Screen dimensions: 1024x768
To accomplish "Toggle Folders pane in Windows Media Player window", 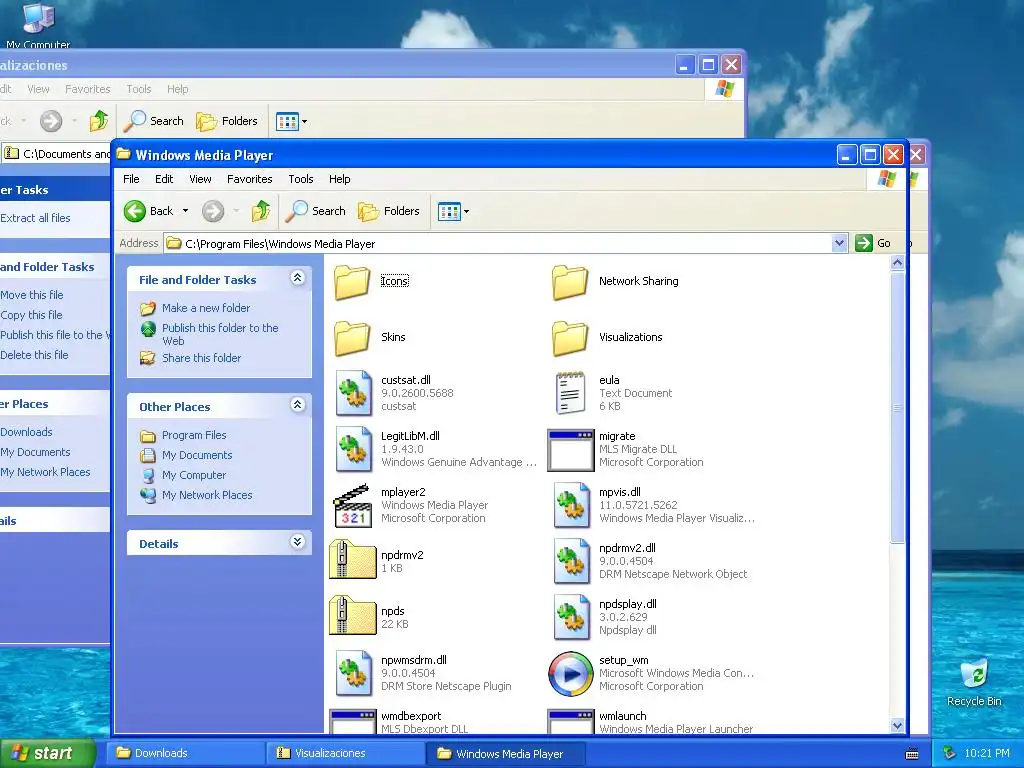I will pos(389,211).
